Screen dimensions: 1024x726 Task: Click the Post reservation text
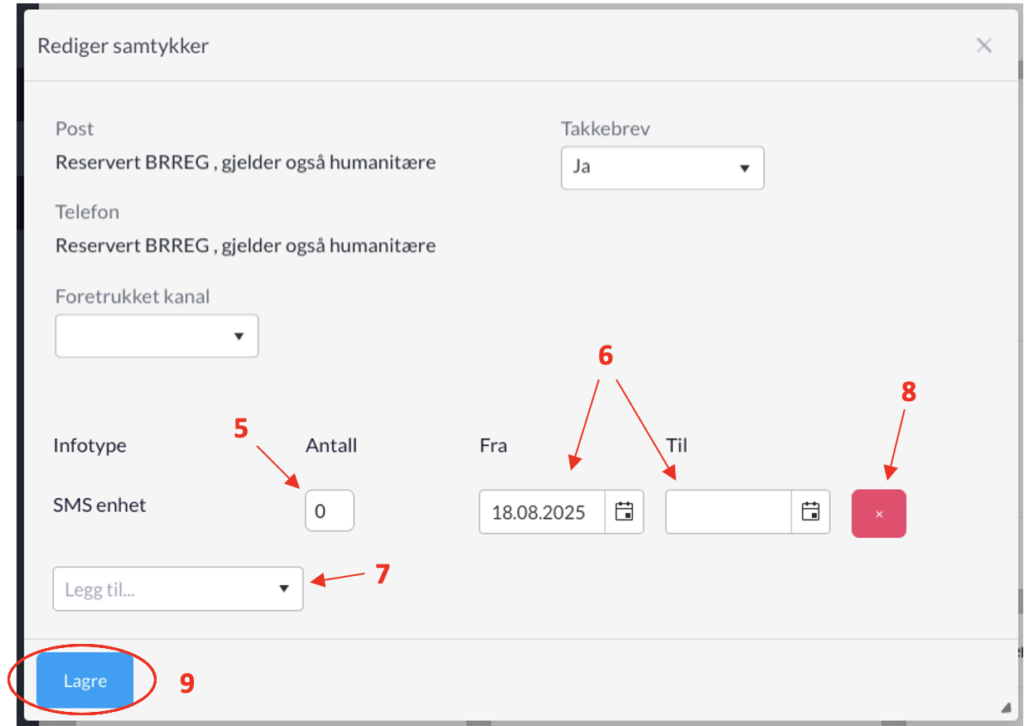(246, 163)
